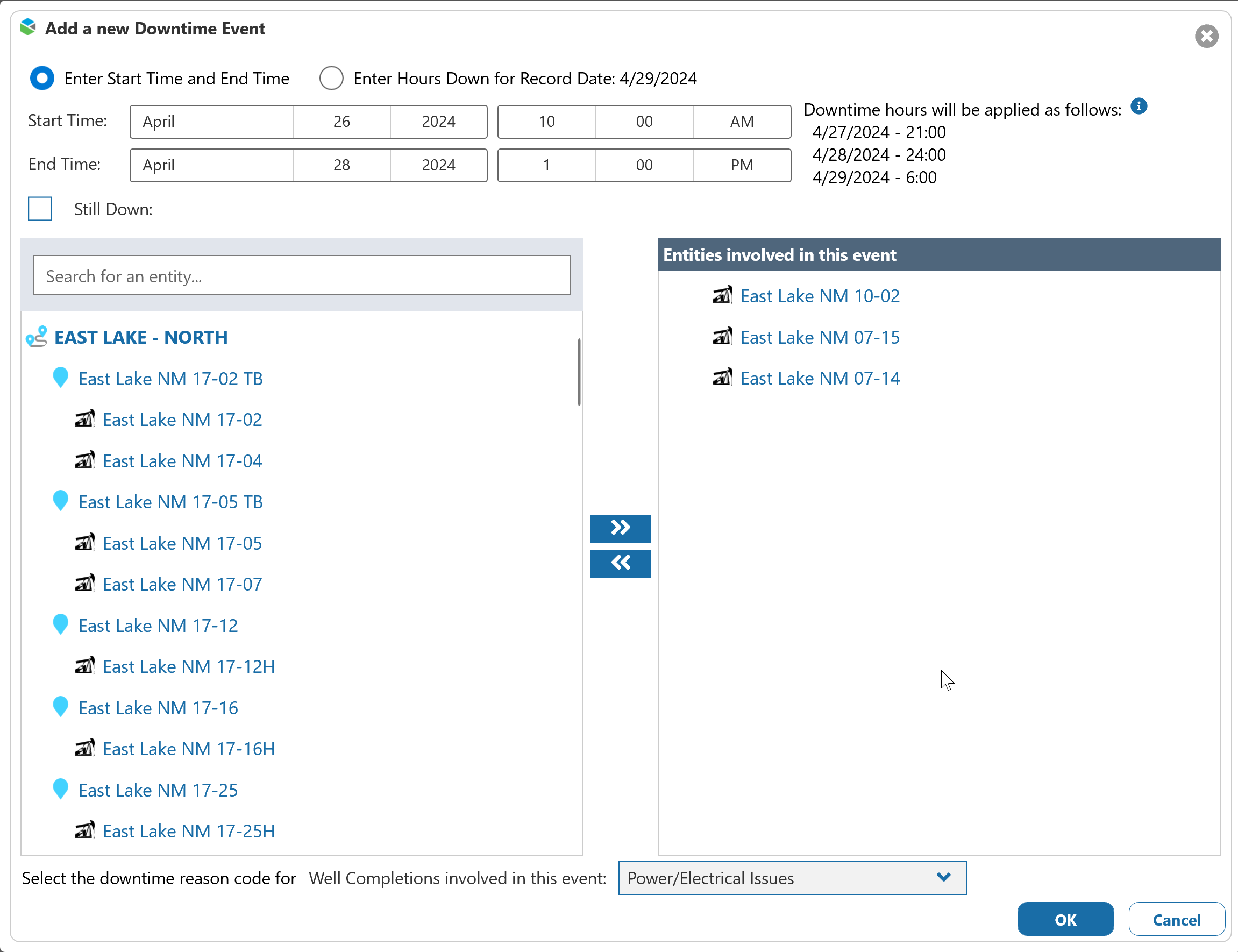
Task: Click the Cancel button
Action: click(1176, 919)
